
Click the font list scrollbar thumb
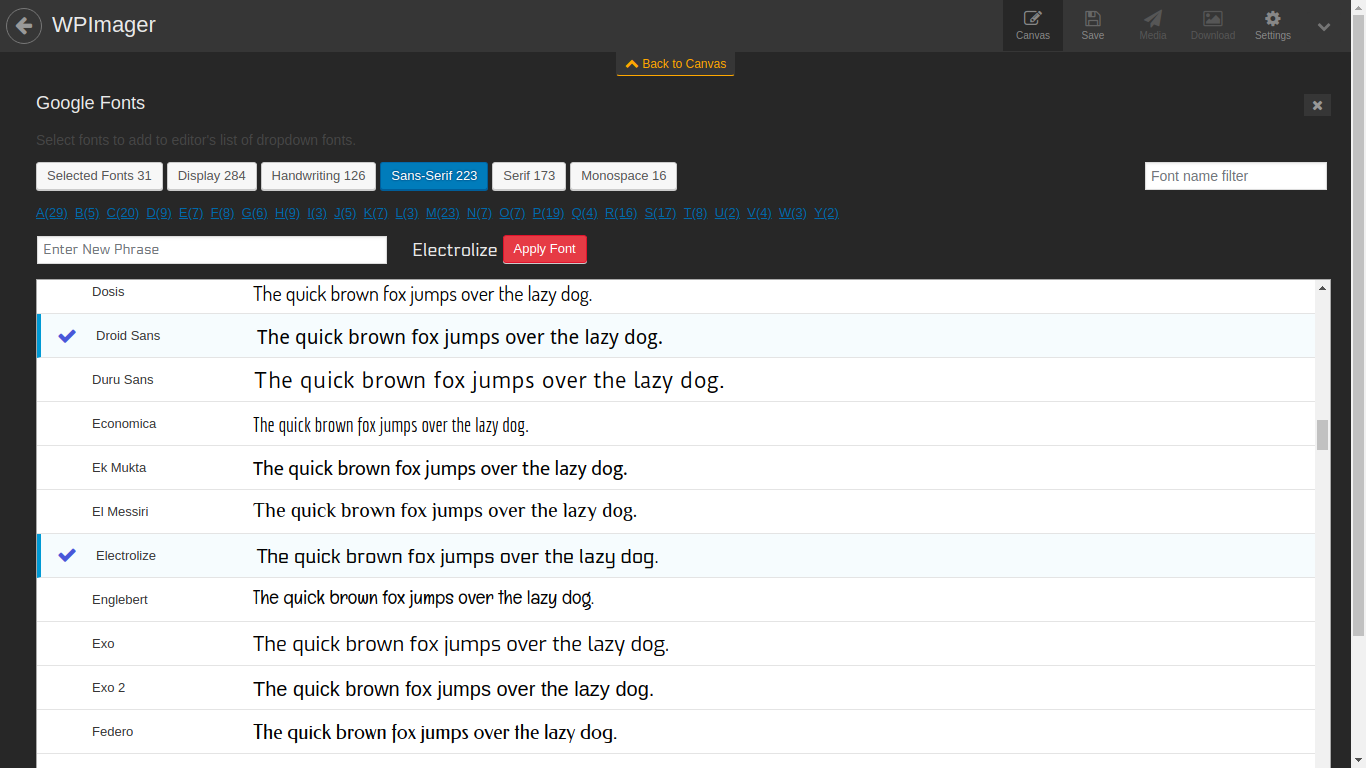coord(1322,435)
